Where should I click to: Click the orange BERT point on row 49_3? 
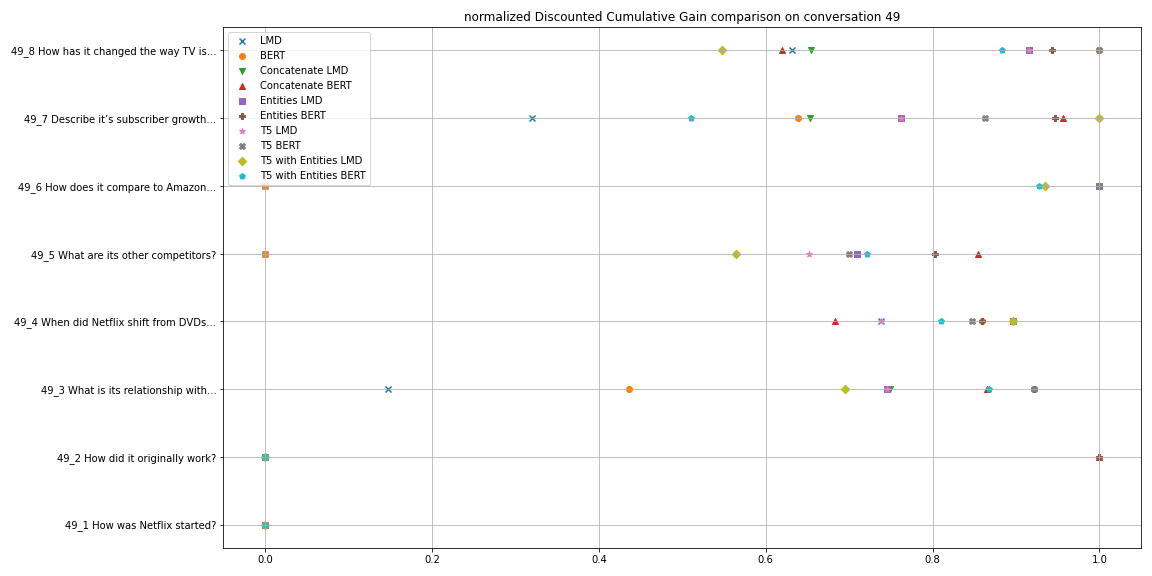pyautogui.click(x=629, y=389)
